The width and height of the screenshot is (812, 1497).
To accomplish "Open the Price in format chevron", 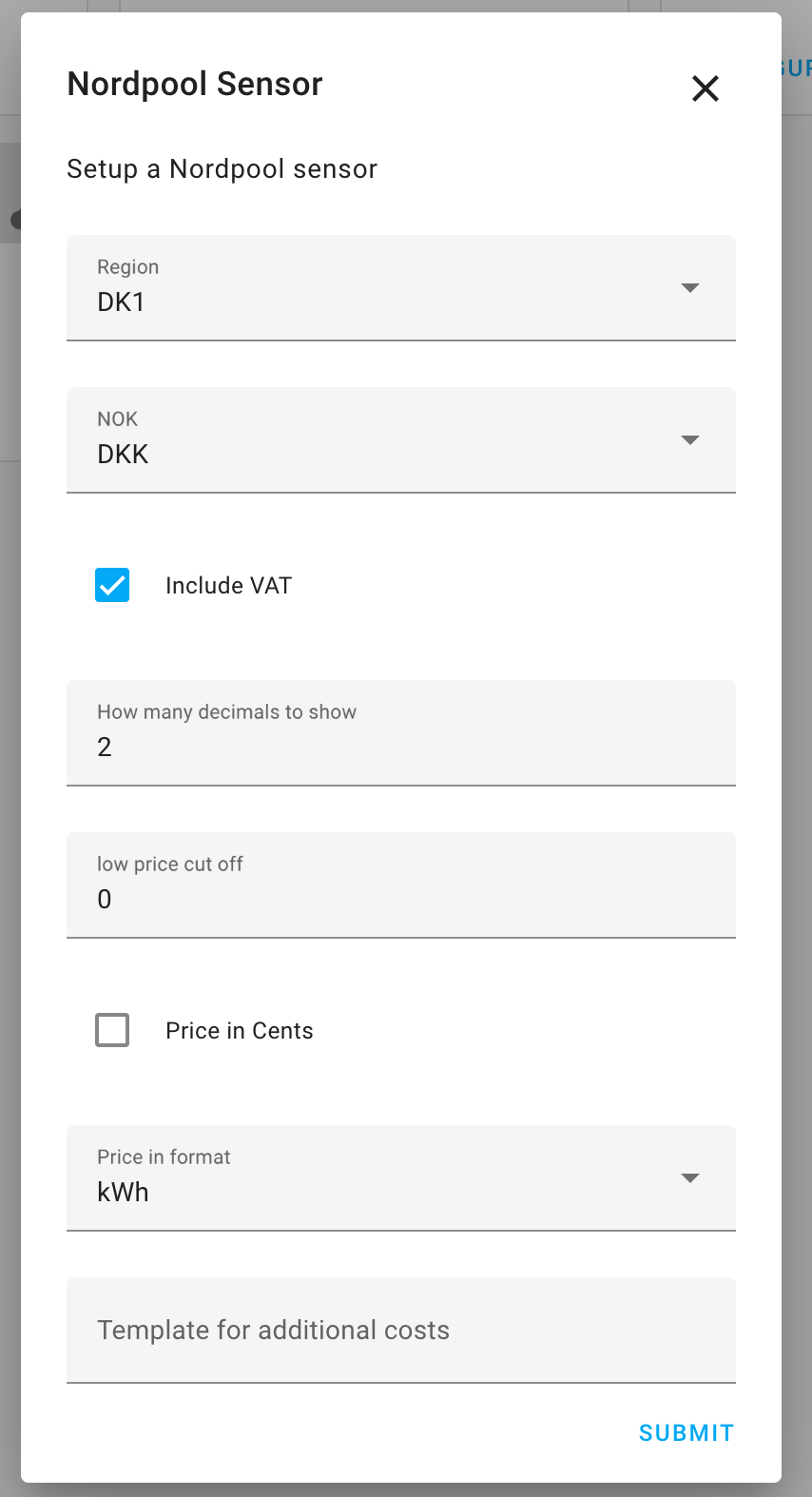I will (690, 1177).
